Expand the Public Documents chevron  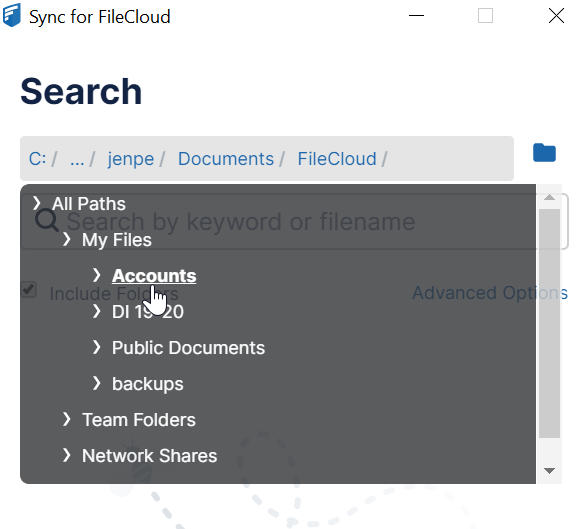pos(96,347)
